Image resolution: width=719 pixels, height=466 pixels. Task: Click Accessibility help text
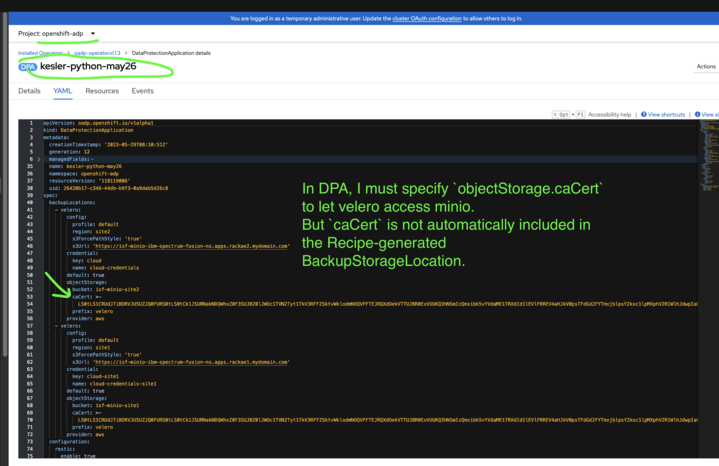point(609,114)
